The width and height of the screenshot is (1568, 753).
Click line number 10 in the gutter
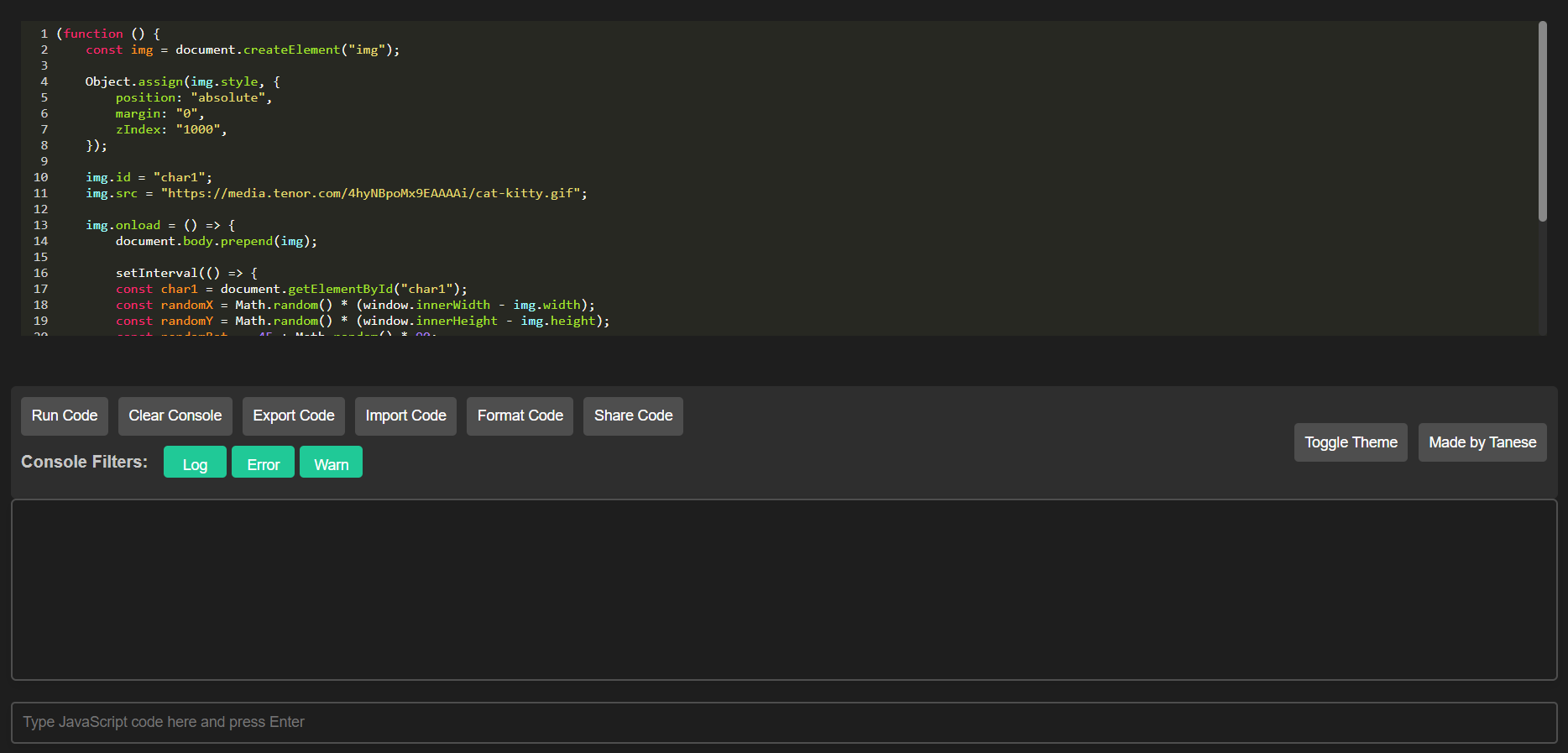[40, 177]
